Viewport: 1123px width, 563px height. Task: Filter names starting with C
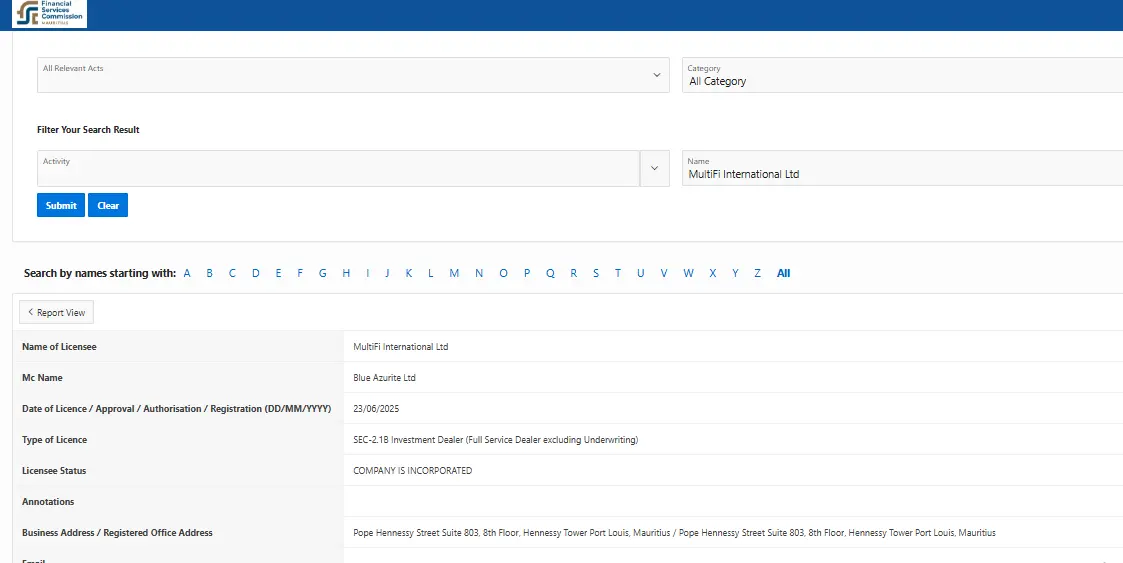[x=232, y=273]
